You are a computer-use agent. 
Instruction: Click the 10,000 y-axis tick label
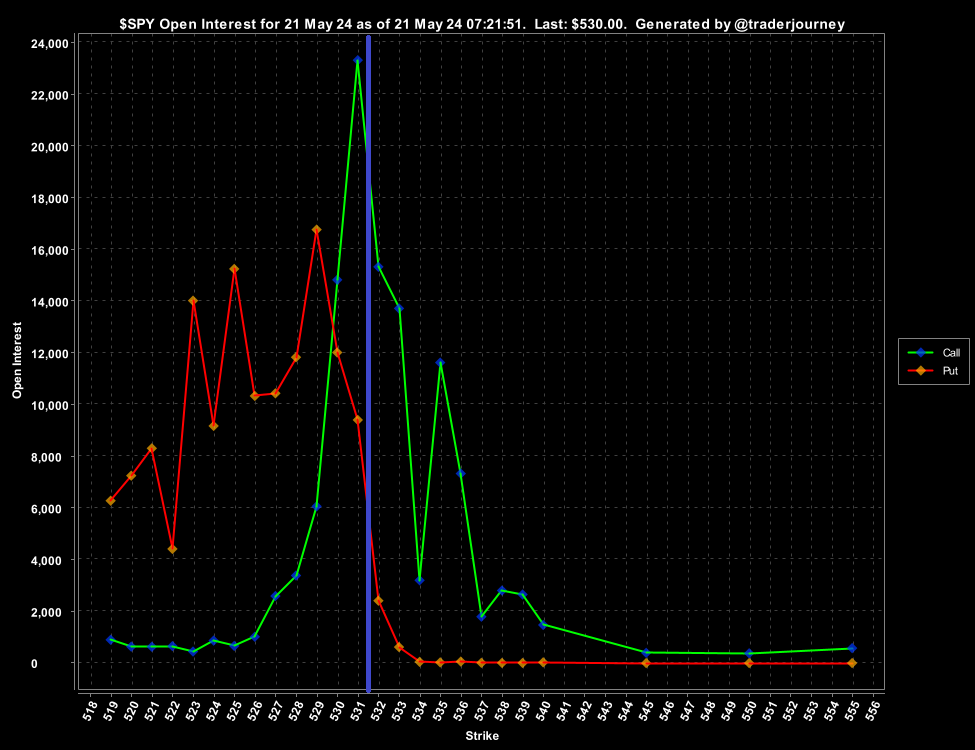click(50, 405)
